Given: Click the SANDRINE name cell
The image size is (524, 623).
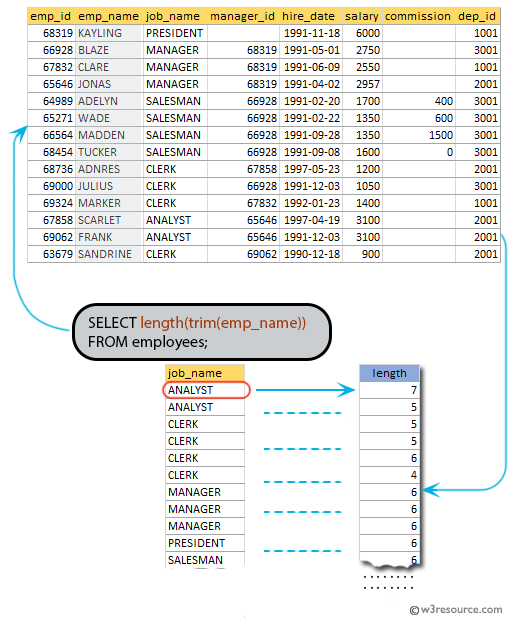Looking at the screenshot, I should click(108, 254).
